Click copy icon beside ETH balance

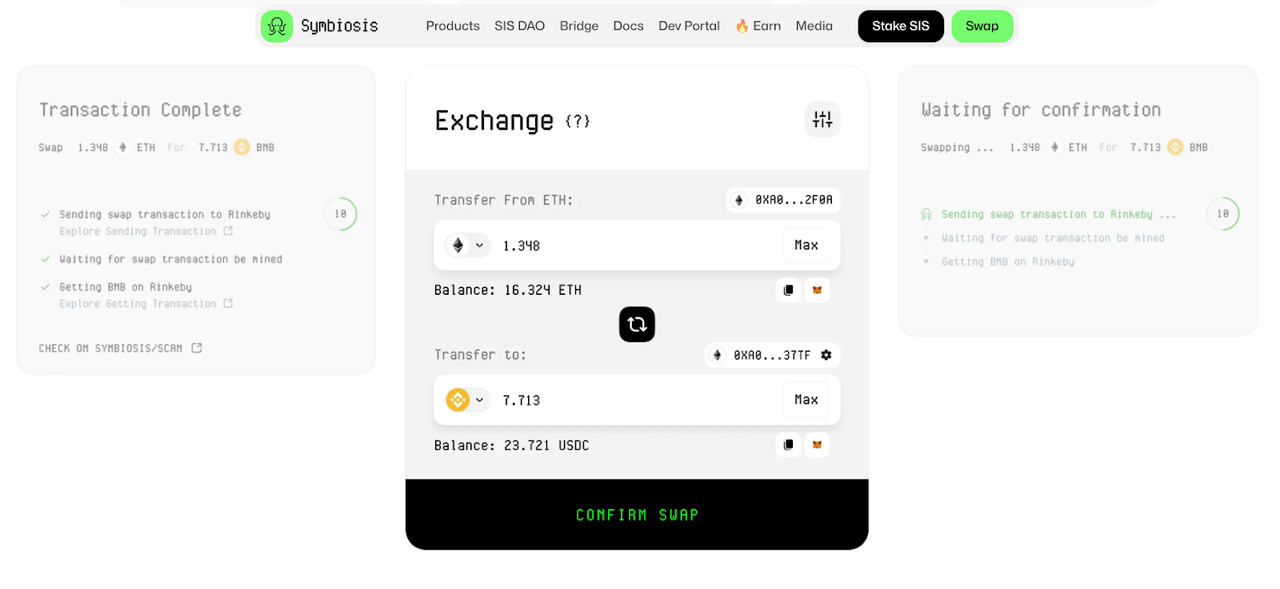click(788, 290)
